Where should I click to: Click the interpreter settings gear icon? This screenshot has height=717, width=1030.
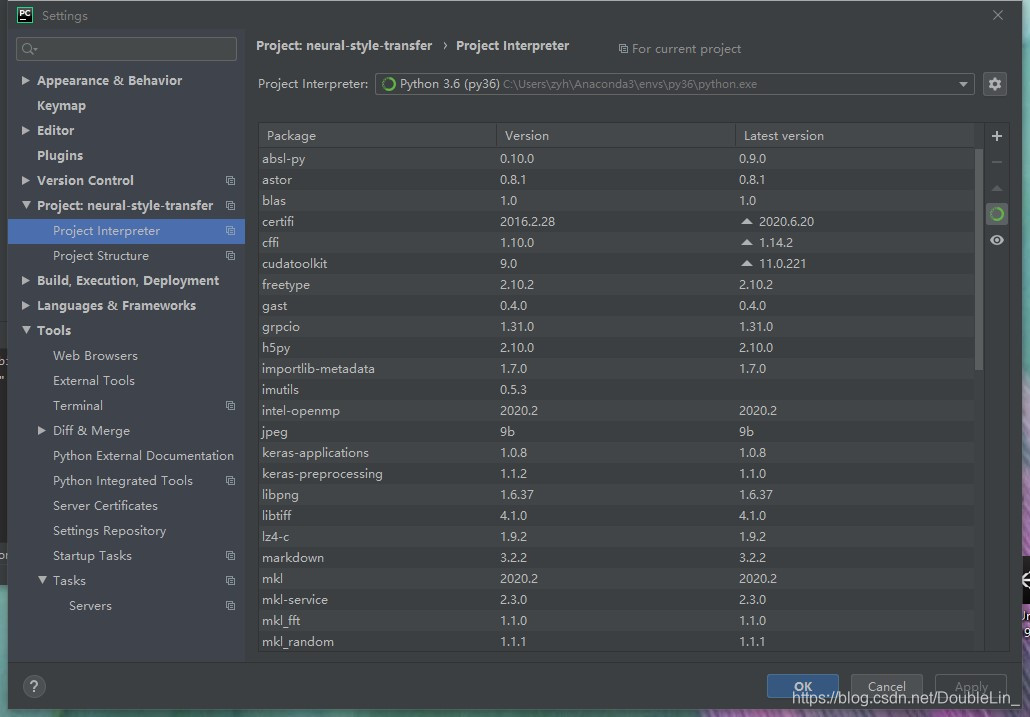click(995, 84)
